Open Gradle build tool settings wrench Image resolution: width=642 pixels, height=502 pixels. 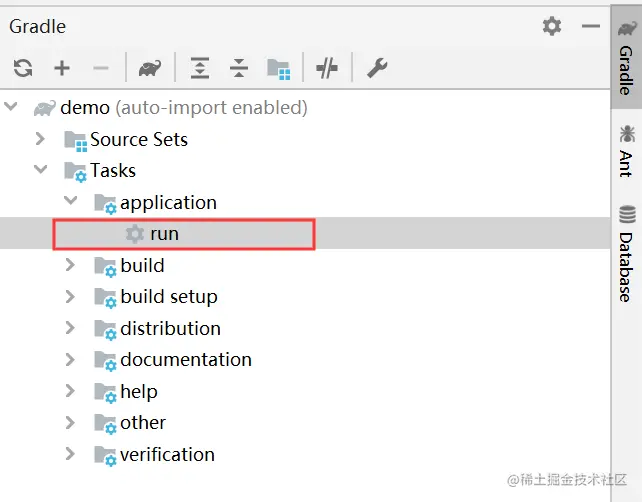[377, 68]
